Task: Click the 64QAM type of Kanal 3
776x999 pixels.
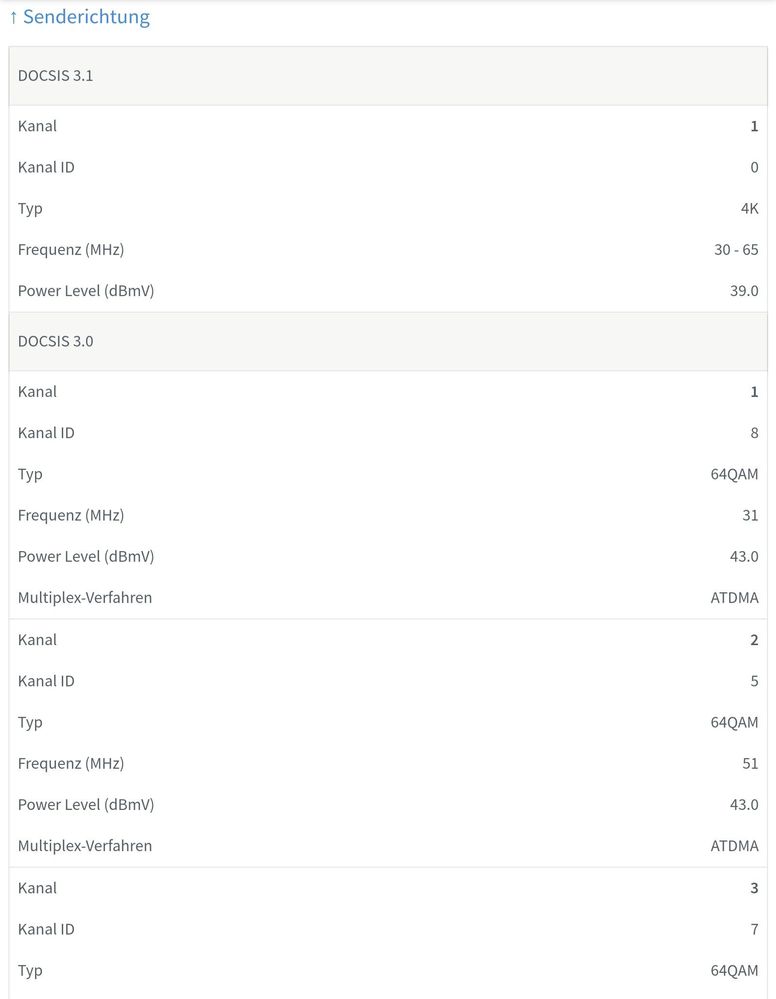Action: (x=734, y=970)
